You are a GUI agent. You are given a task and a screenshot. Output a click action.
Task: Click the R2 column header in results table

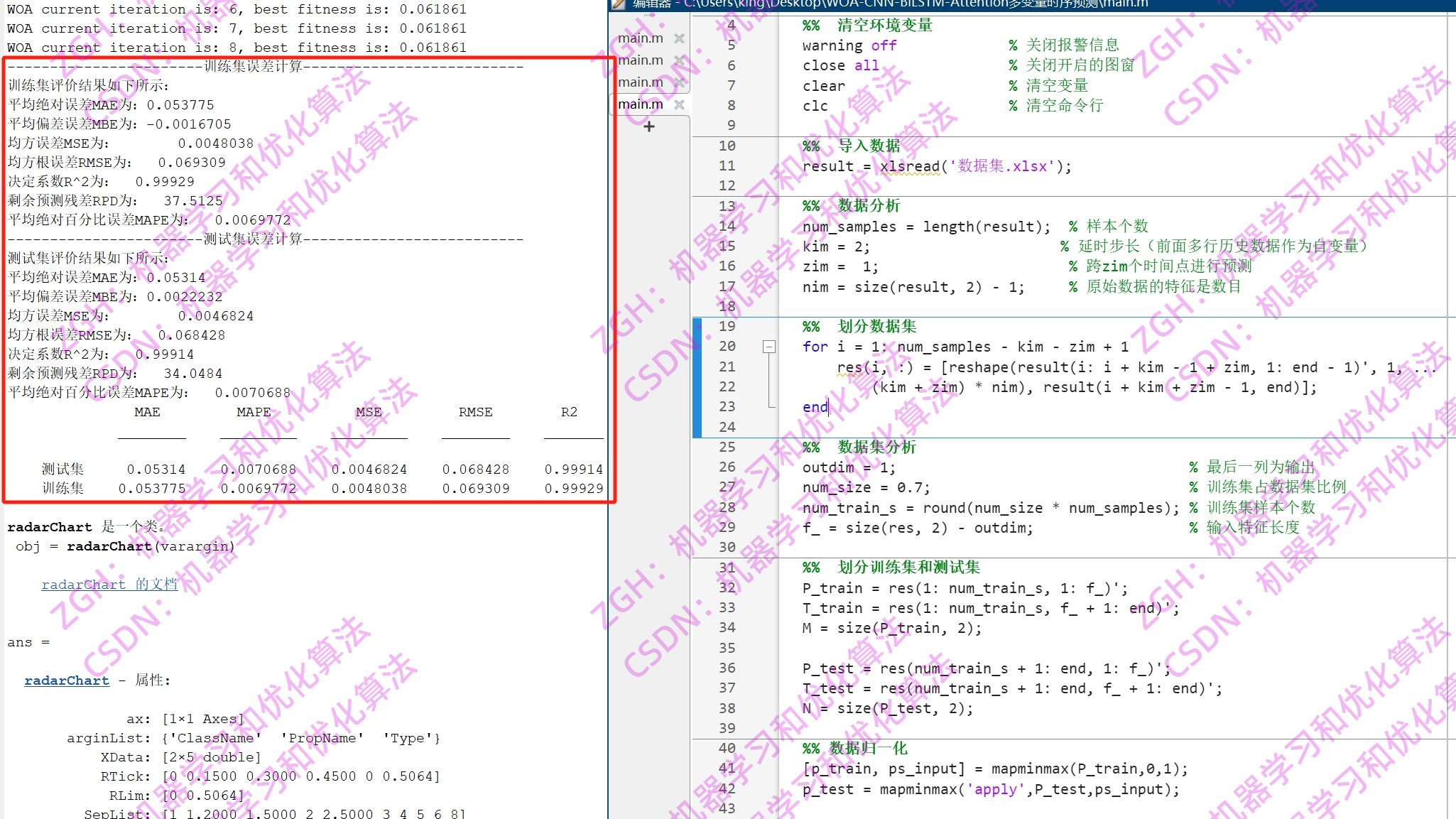569,412
